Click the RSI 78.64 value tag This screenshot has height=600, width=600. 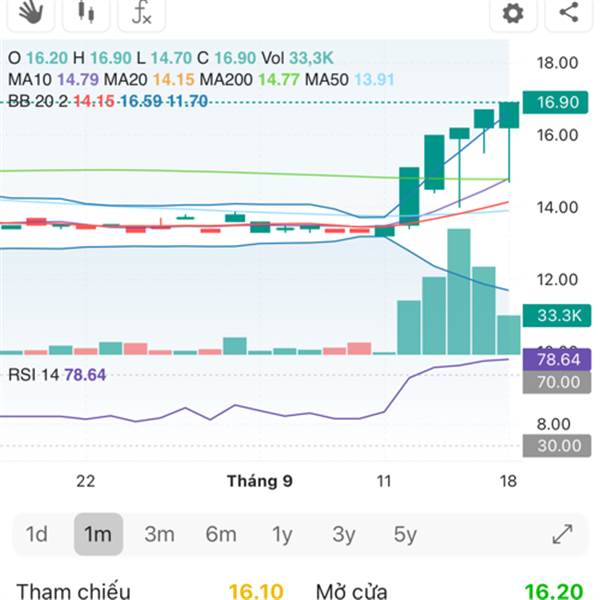tap(557, 358)
